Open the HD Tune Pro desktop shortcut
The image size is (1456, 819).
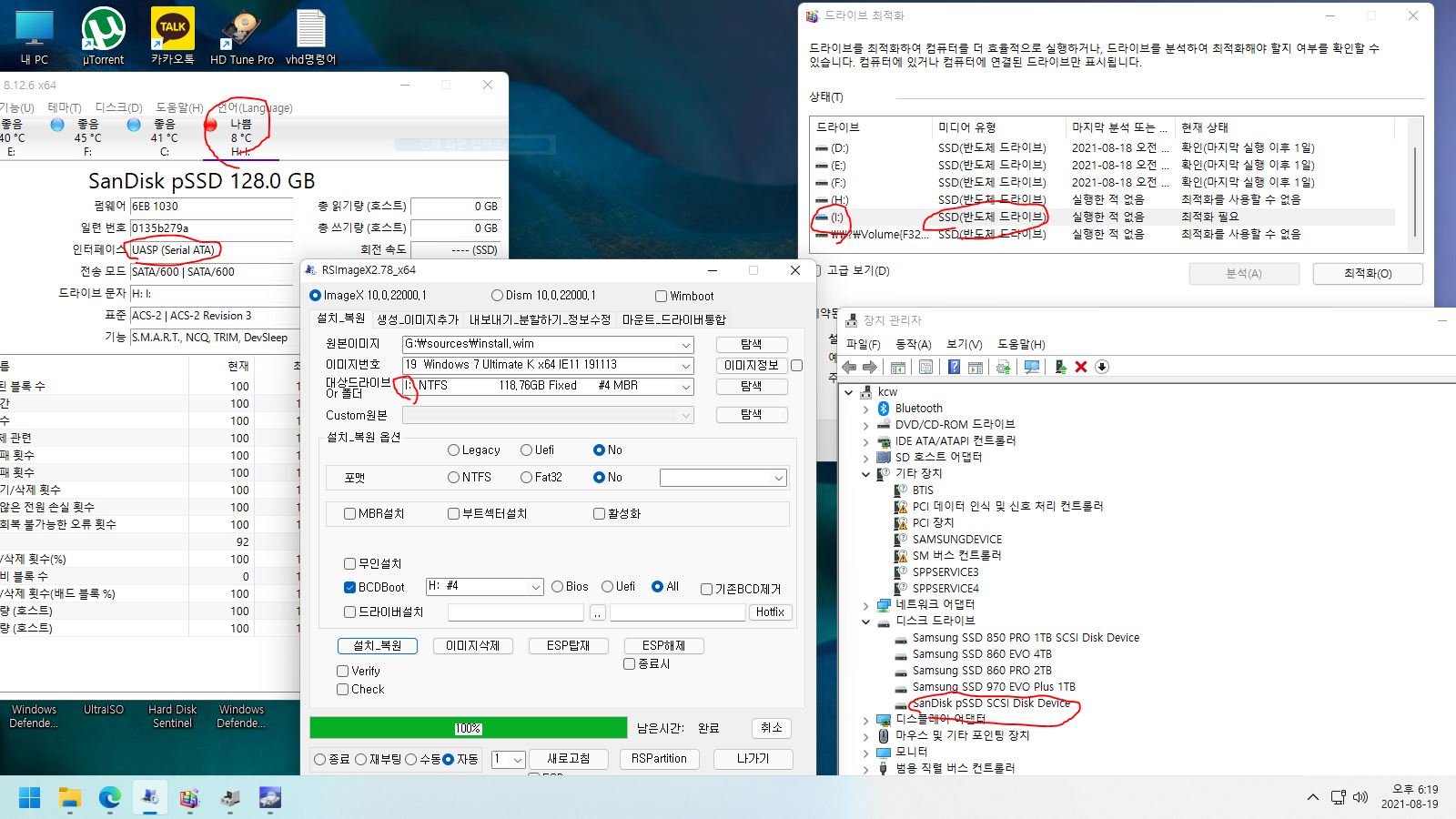pyautogui.click(x=241, y=36)
